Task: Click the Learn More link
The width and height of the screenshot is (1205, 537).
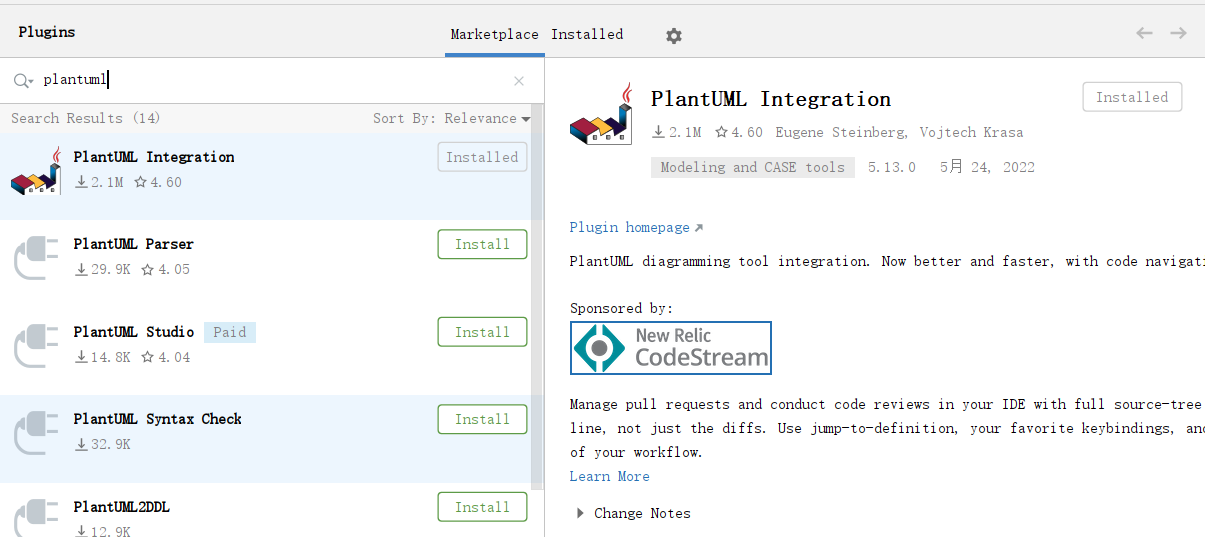Action: point(609,476)
